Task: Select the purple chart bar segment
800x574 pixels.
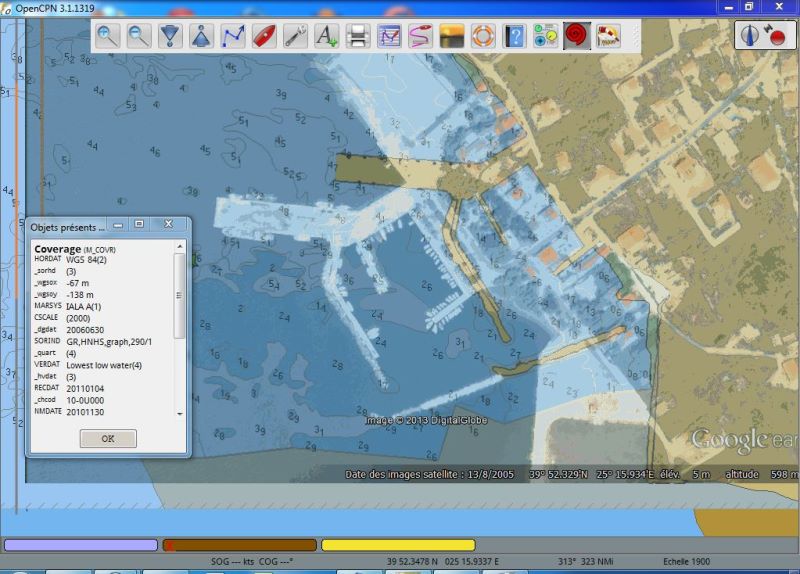Action: click(x=81, y=545)
